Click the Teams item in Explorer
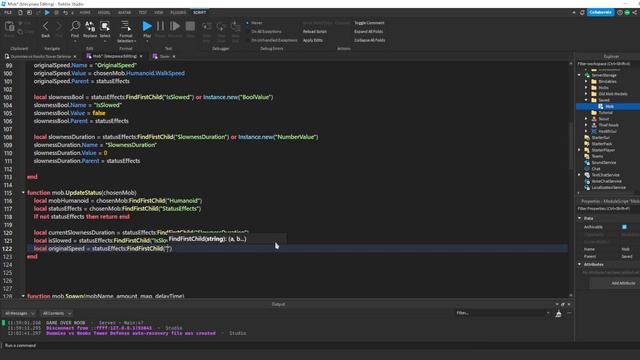The width and height of the screenshot is (640, 360). tap(597, 156)
